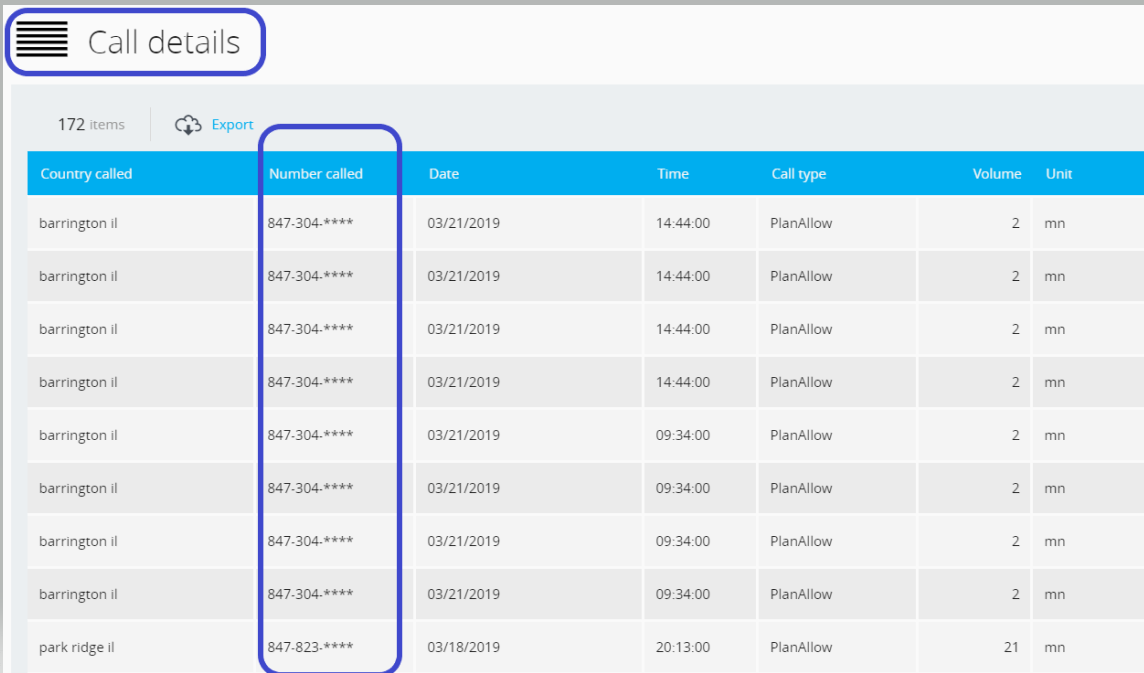
Task: Sort by Call type column header
Action: coord(798,174)
